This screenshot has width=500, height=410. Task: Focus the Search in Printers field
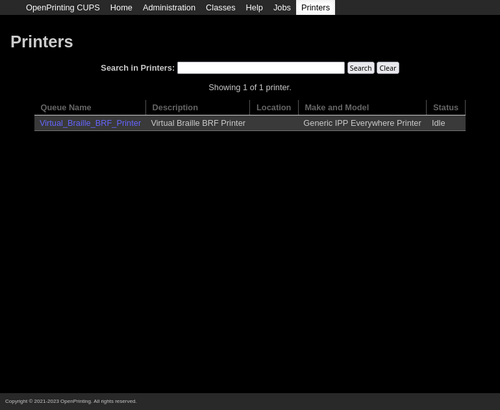(x=261, y=68)
